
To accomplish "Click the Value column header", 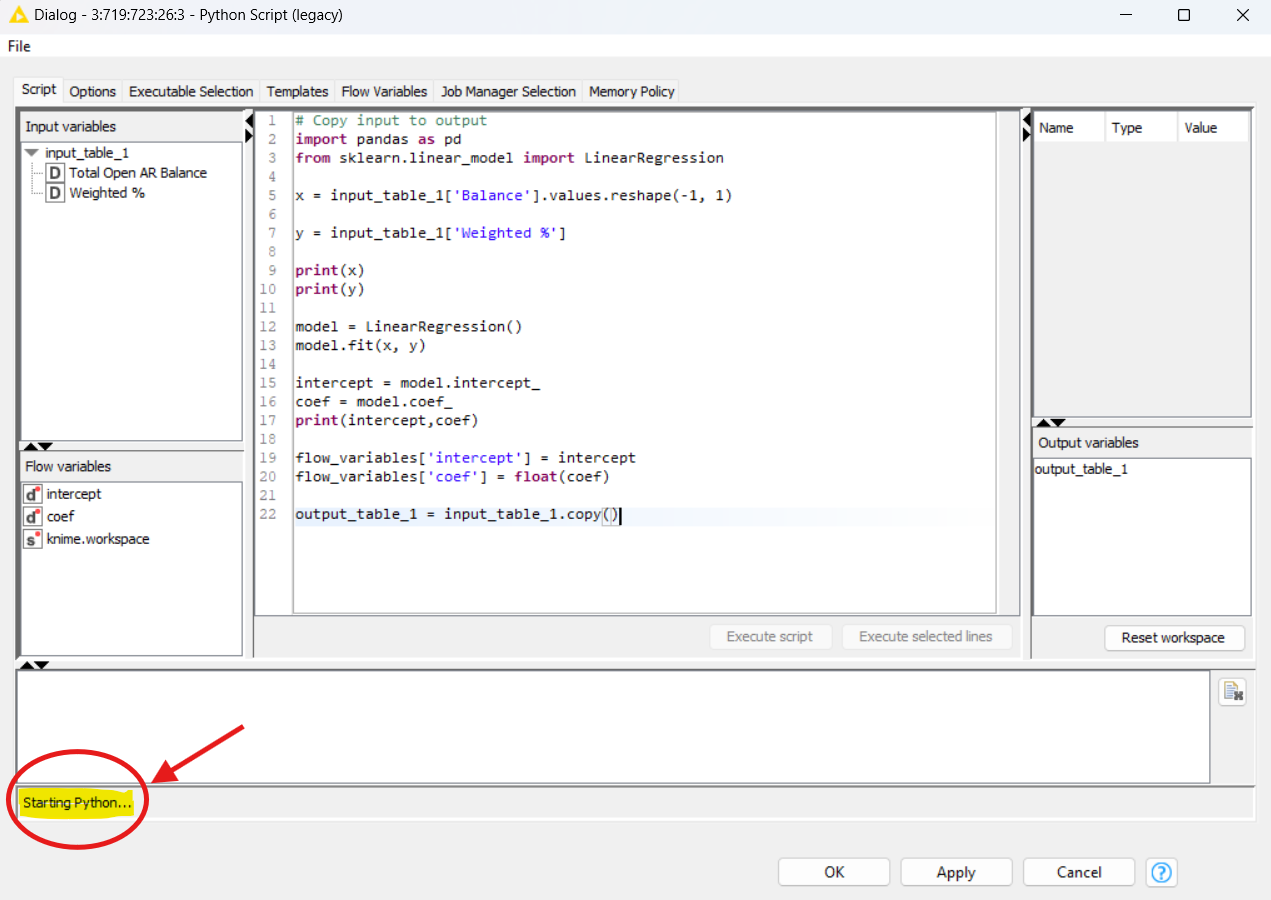I will tap(1212, 127).
